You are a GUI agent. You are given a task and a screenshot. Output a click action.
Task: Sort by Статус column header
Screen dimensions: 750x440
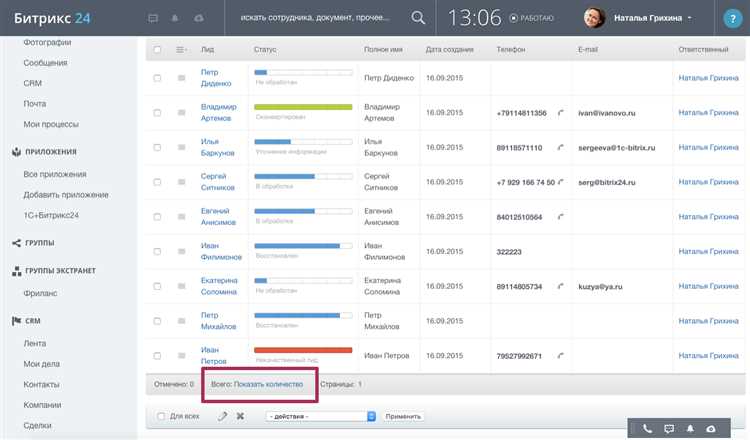coord(265,49)
